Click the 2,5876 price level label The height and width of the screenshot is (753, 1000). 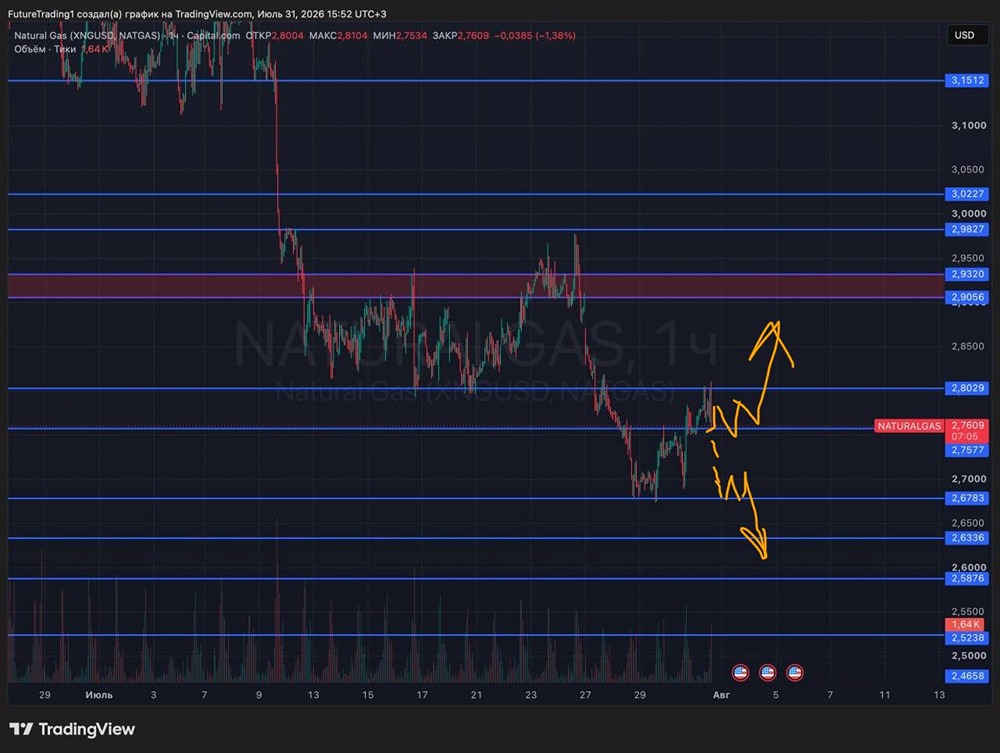pyautogui.click(x=967, y=578)
